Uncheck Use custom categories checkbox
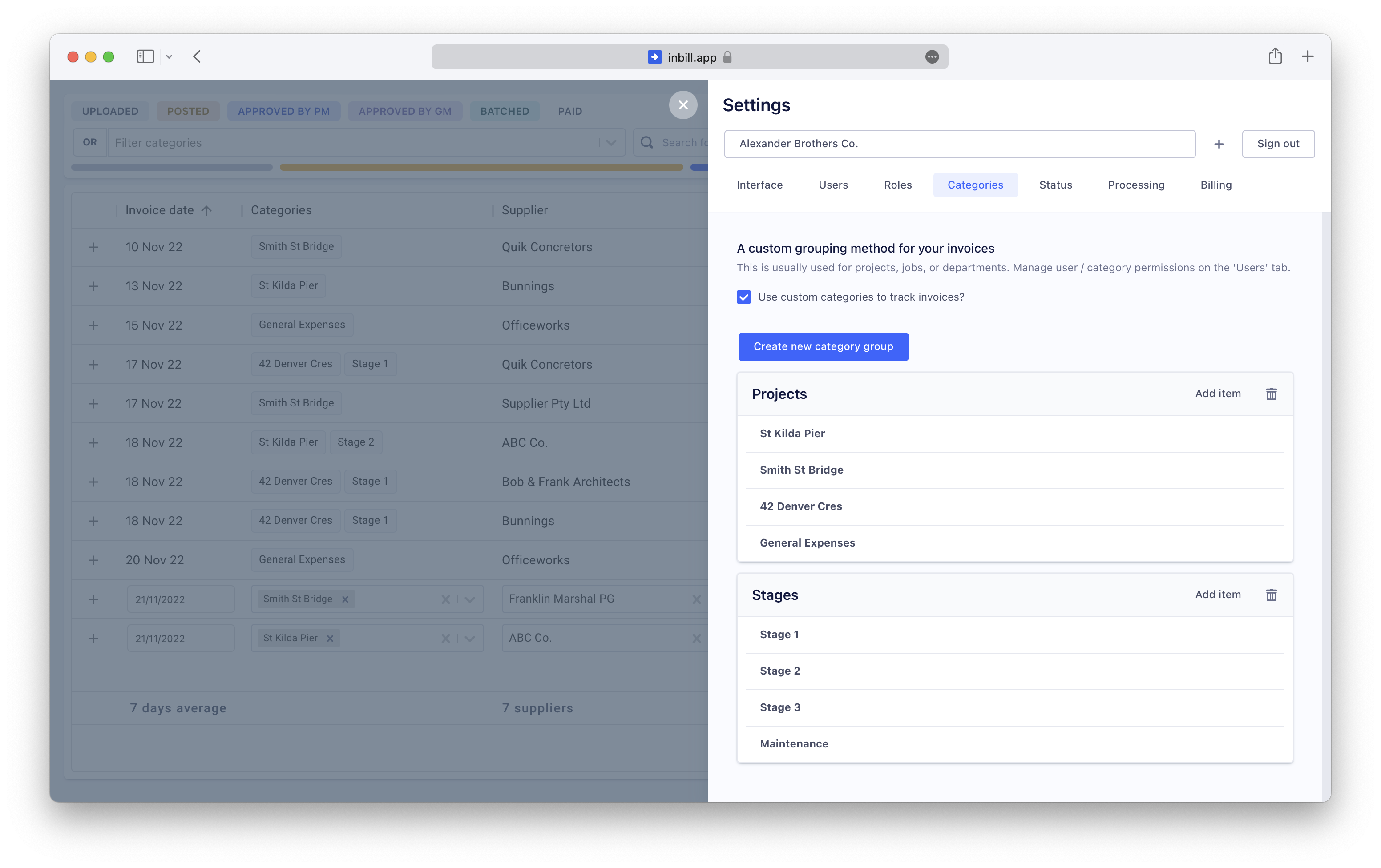 743,297
